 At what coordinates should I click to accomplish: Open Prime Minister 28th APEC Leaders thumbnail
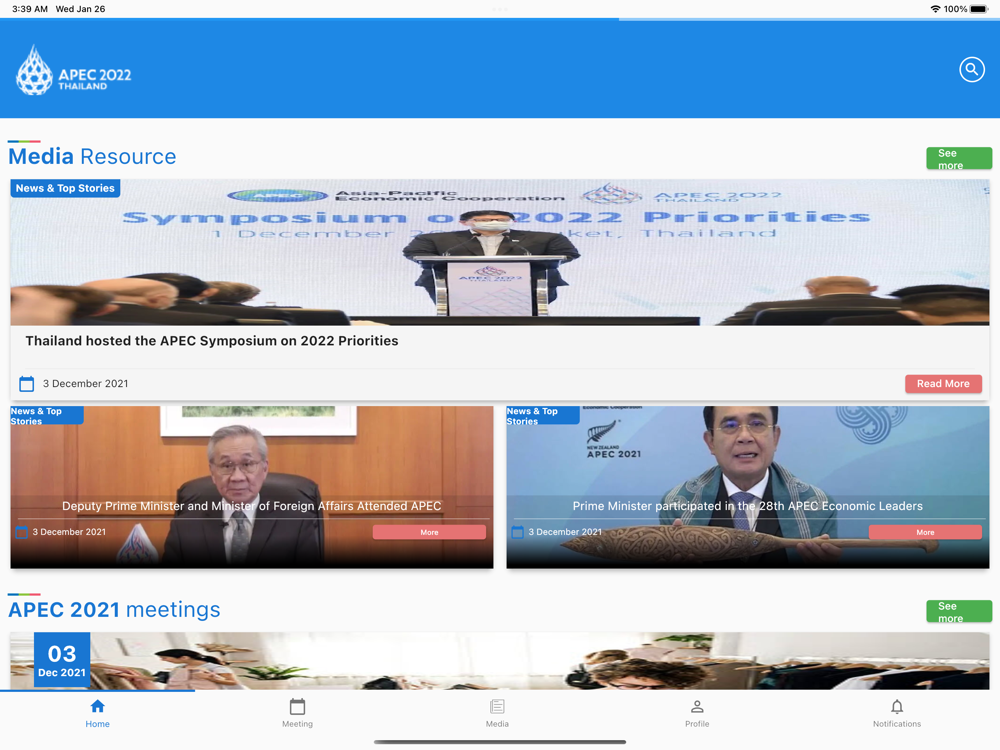pyautogui.click(x=748, y=487)
